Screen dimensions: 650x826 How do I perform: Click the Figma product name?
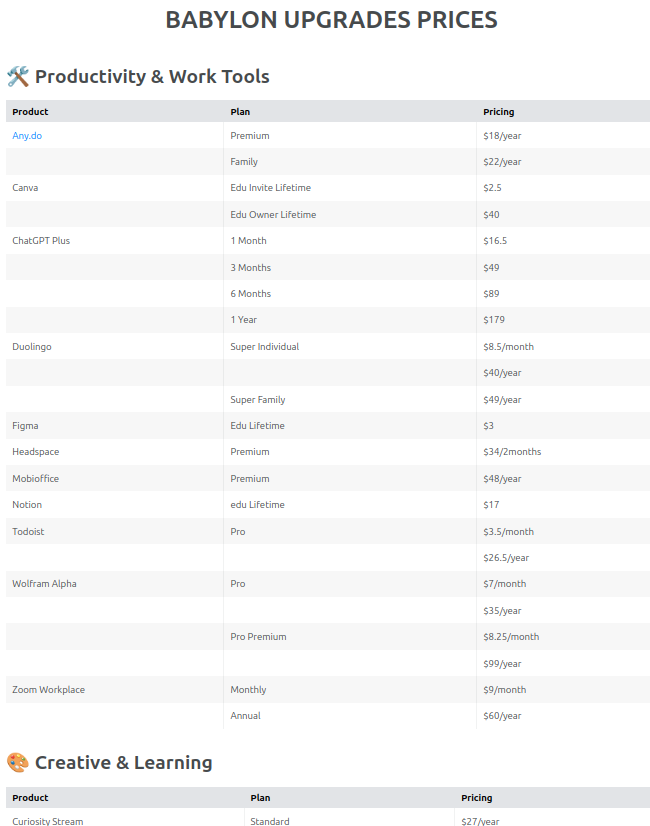[x=25, y=426]
